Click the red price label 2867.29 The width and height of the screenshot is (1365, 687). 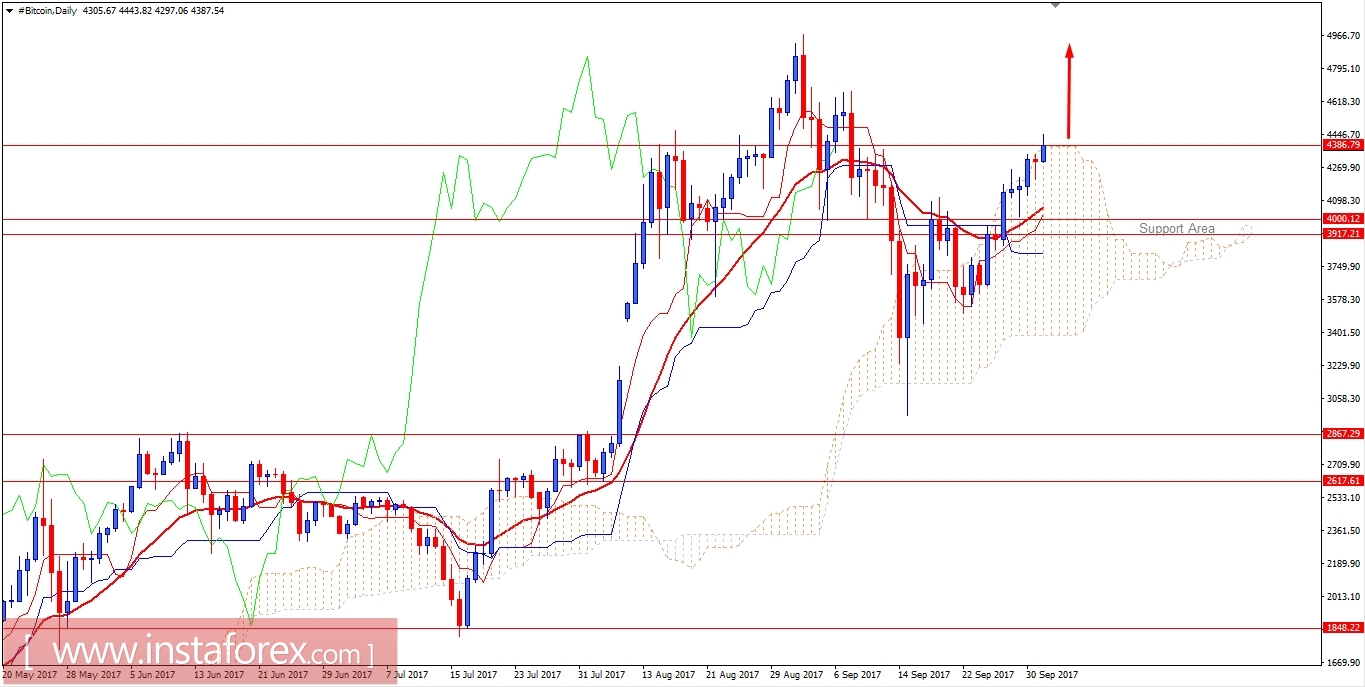click(x=1342, y=434)
